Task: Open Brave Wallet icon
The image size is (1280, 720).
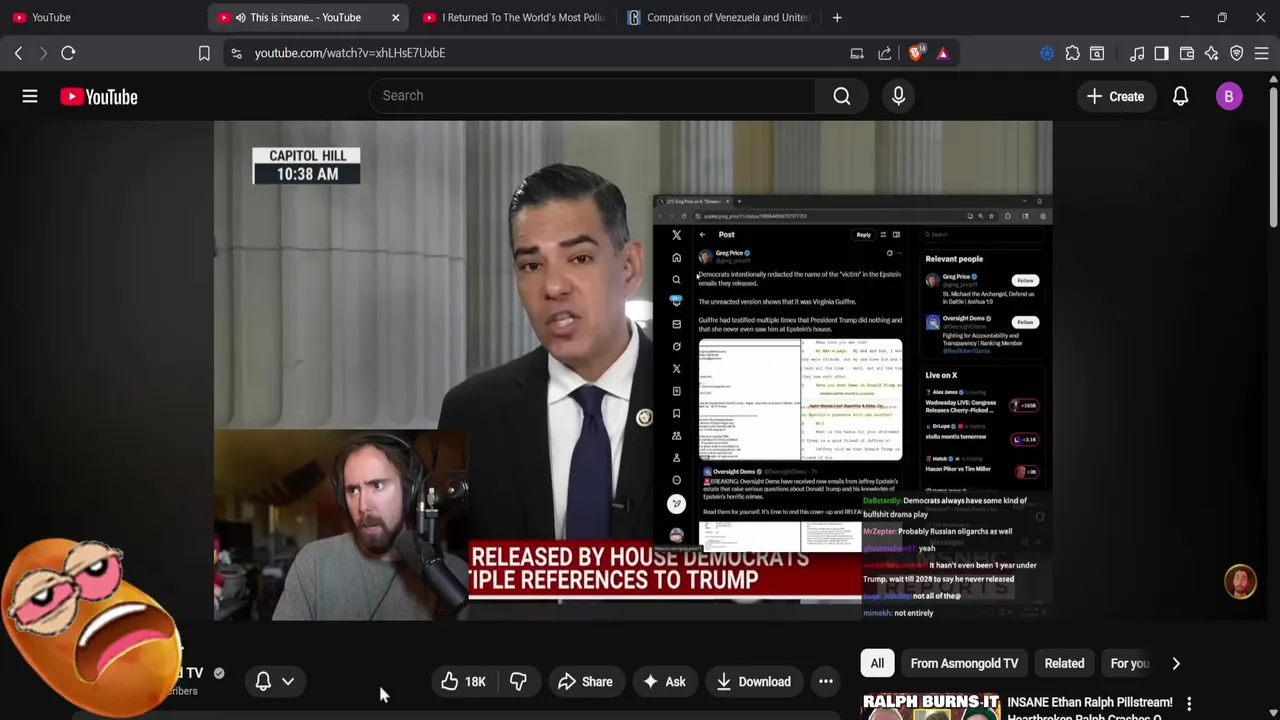Action: (x=1187, y=53)
